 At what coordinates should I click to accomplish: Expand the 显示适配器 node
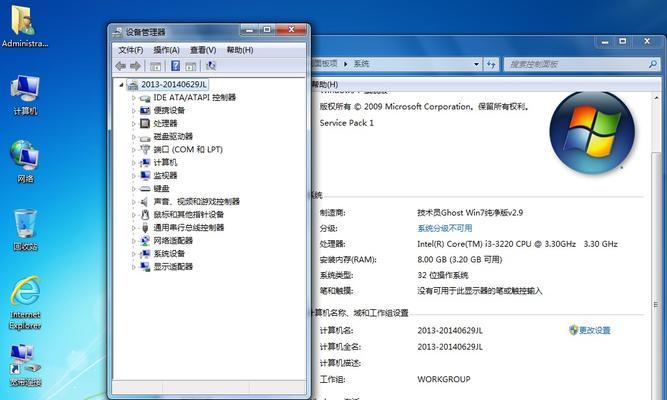pyautogui.click(x=134, y=267)
